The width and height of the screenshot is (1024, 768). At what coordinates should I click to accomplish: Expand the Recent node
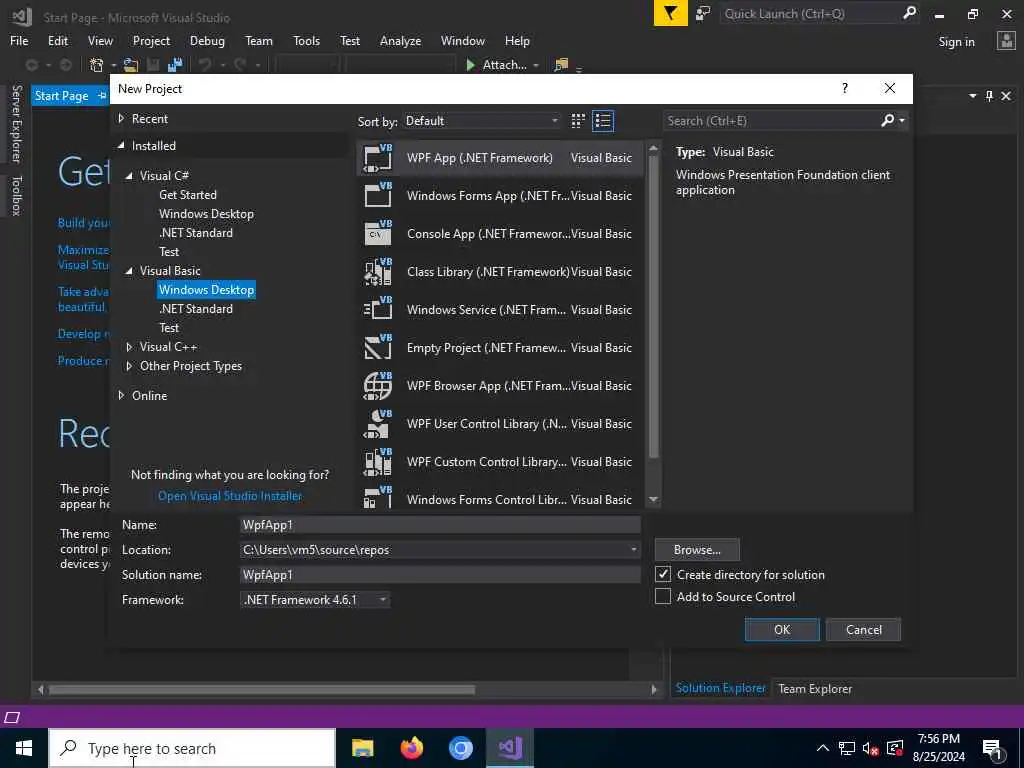(121, 118)
